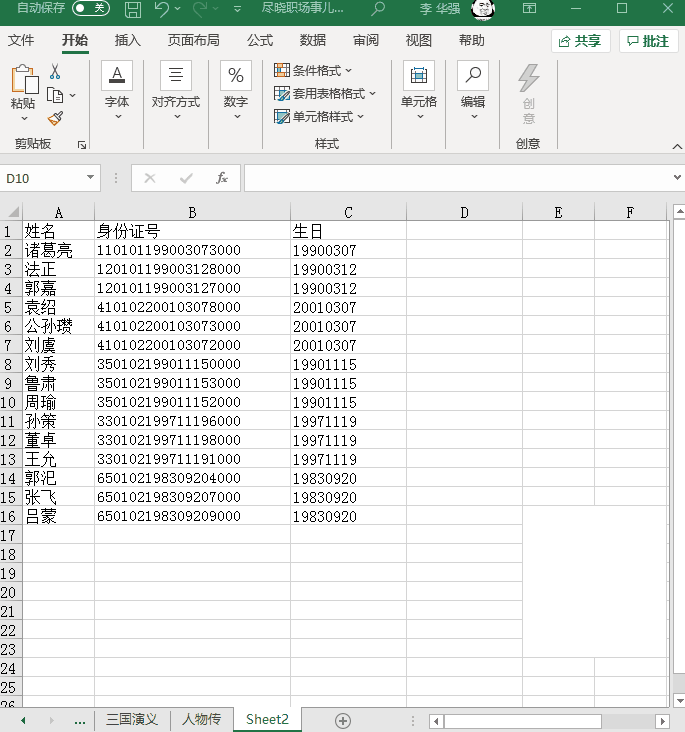This screenshot has width=685, height=732.
Task: Click the user profile avatar
Action: click(483, 9)
